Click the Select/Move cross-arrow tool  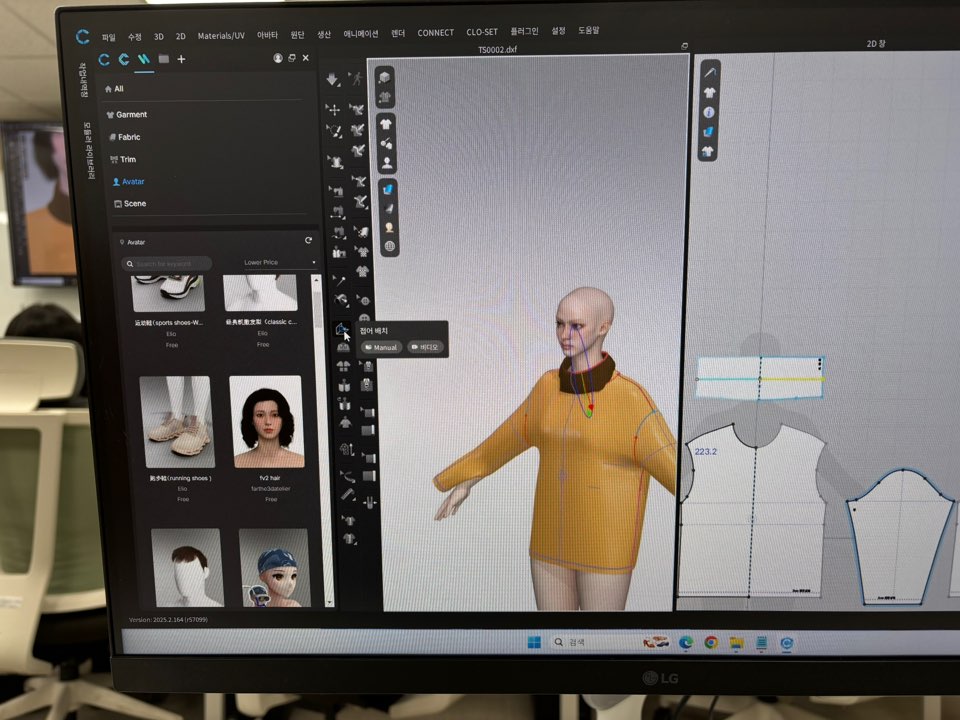(x=333, y=109)
